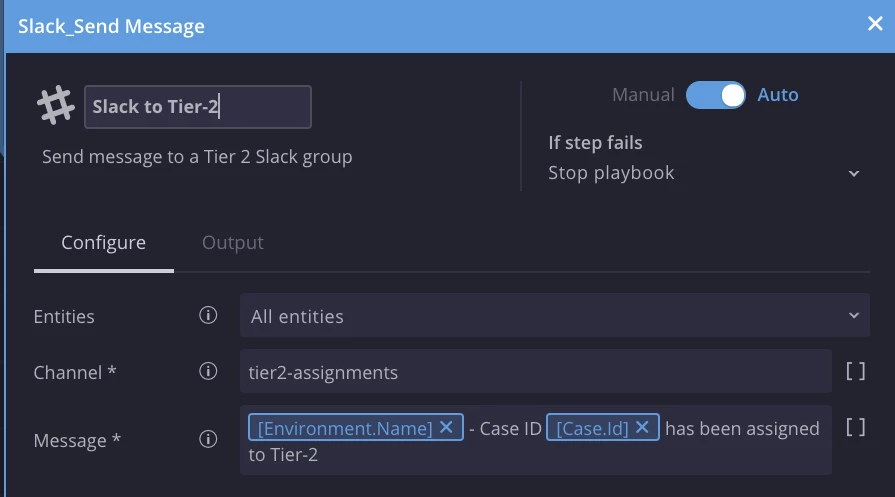Expand the Entities dropdown
The image size is (895, 497).
click(554, 316)
